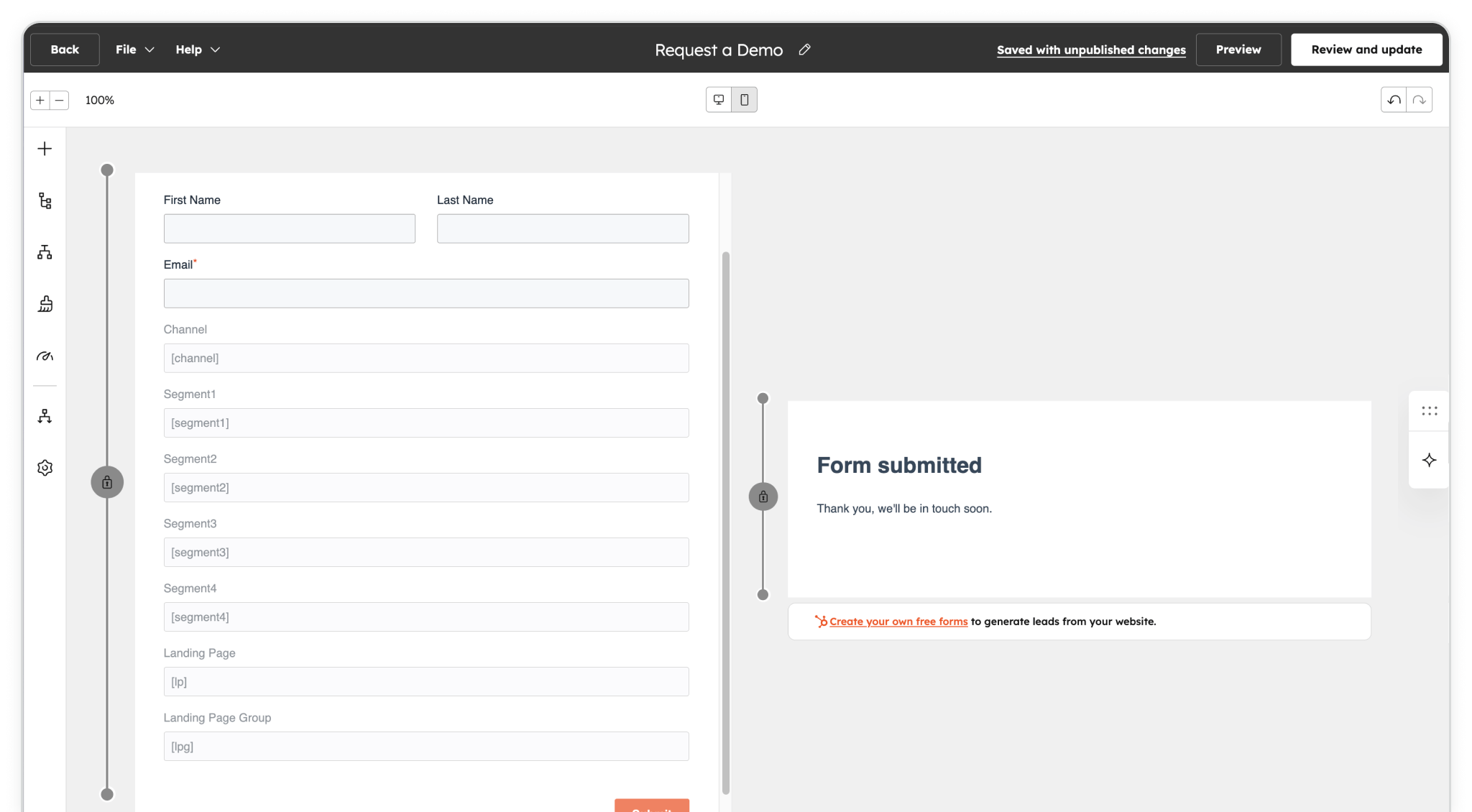Switch to desktop view
This screenshot has width=1472, height=812.
tap(719, 100)
